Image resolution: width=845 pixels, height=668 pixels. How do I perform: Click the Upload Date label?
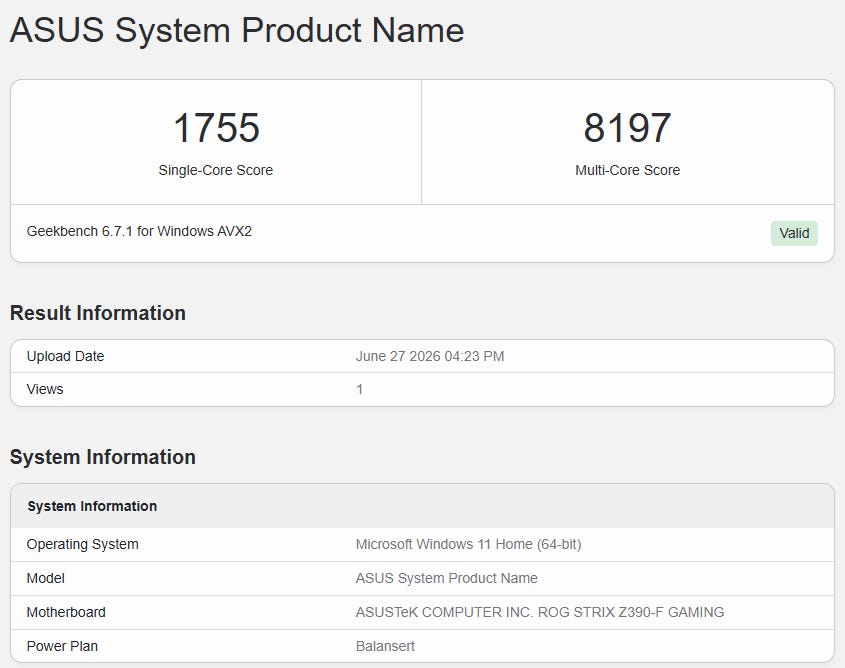(65, 356)
